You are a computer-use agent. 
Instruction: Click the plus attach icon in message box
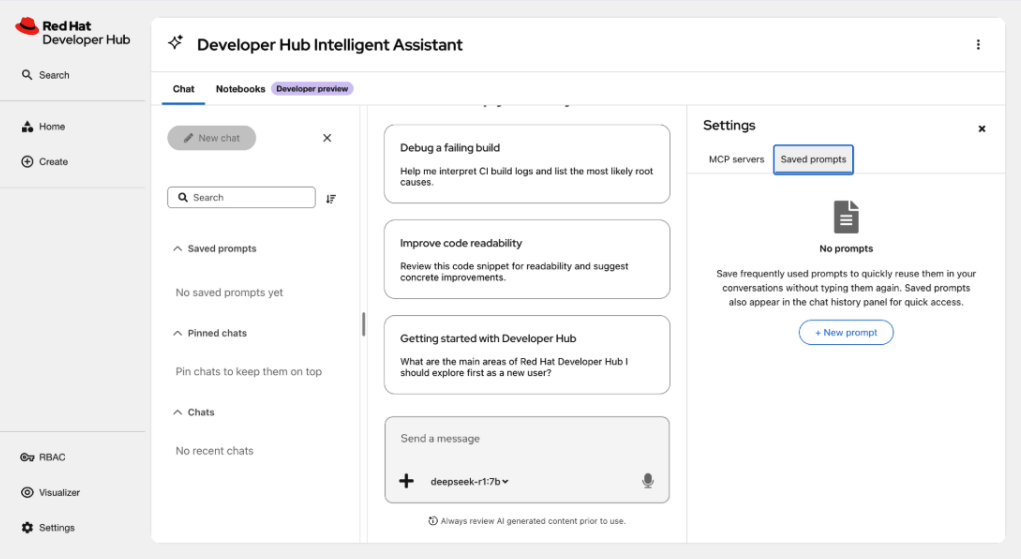click(406, 481)
